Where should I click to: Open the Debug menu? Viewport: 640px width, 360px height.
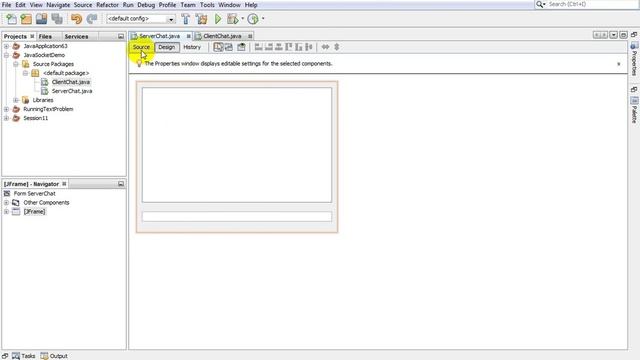(x=146, y=5)
